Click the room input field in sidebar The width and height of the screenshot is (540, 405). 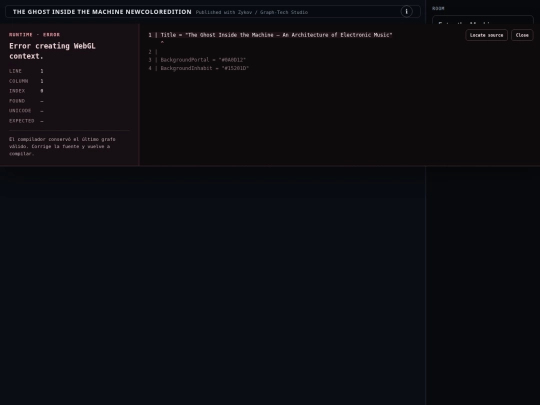click(x=483, y=20)
